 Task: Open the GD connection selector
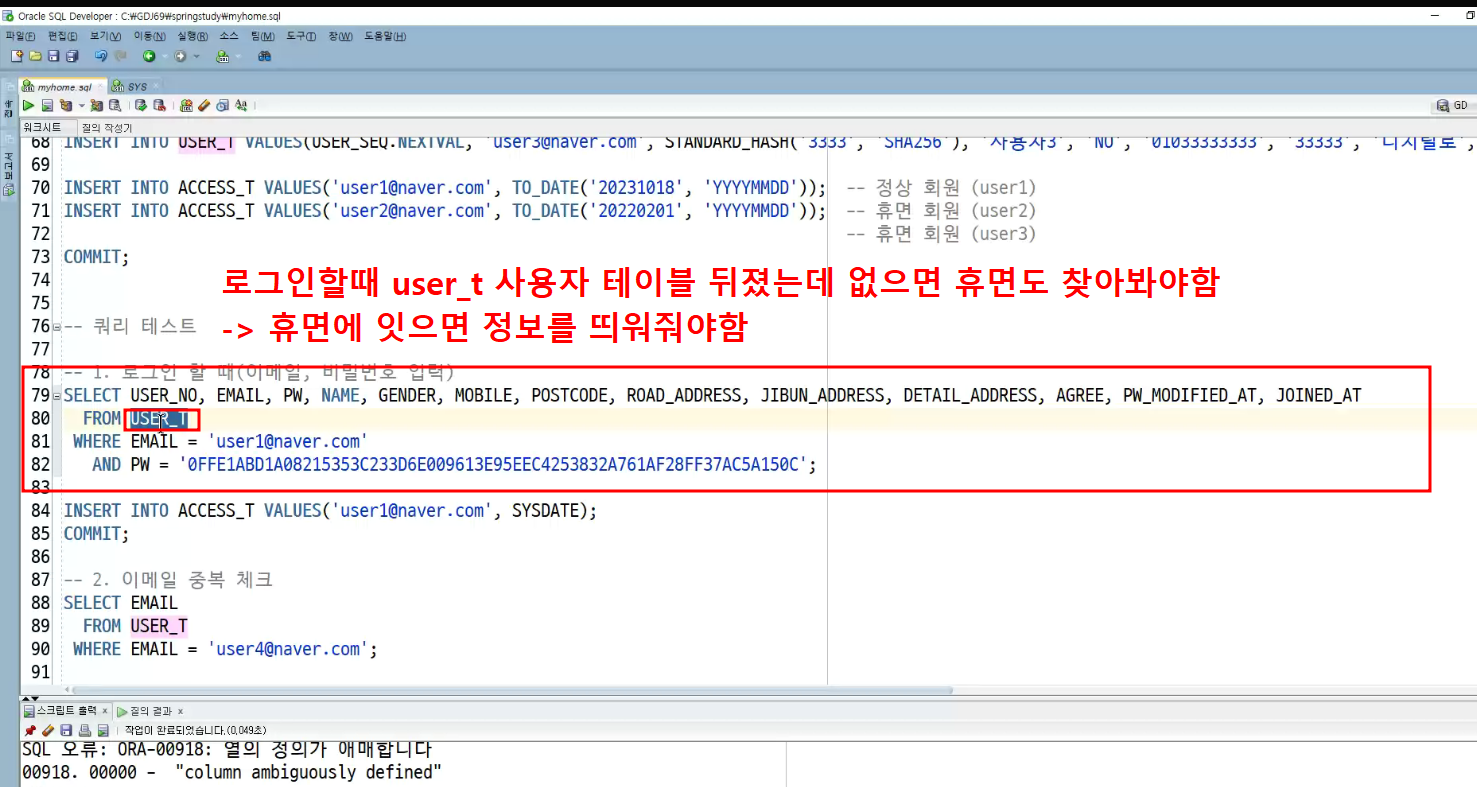(1452, 105)
